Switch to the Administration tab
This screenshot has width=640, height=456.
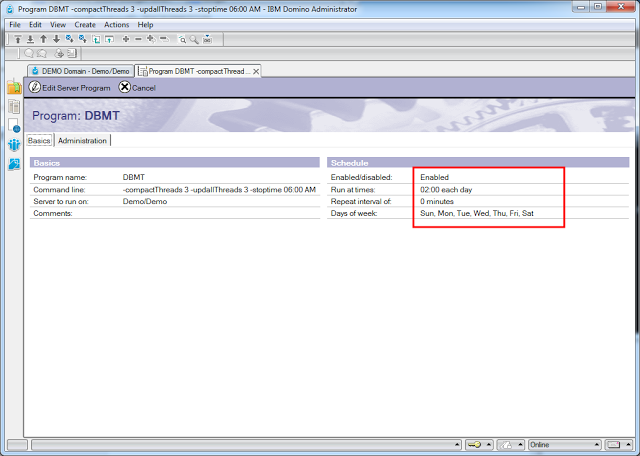[82, 141]
